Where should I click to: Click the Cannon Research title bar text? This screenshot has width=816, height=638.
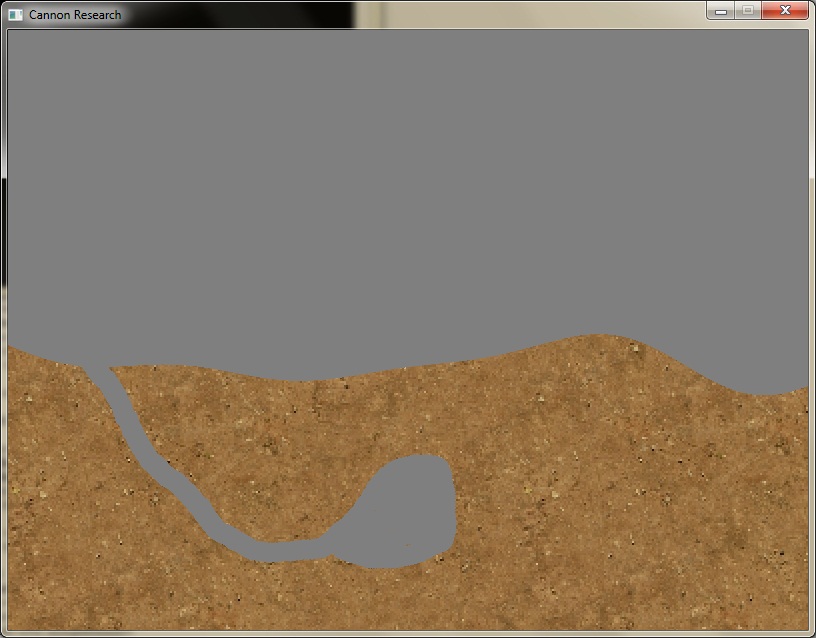pyautogui.click(x=75, y=14)
